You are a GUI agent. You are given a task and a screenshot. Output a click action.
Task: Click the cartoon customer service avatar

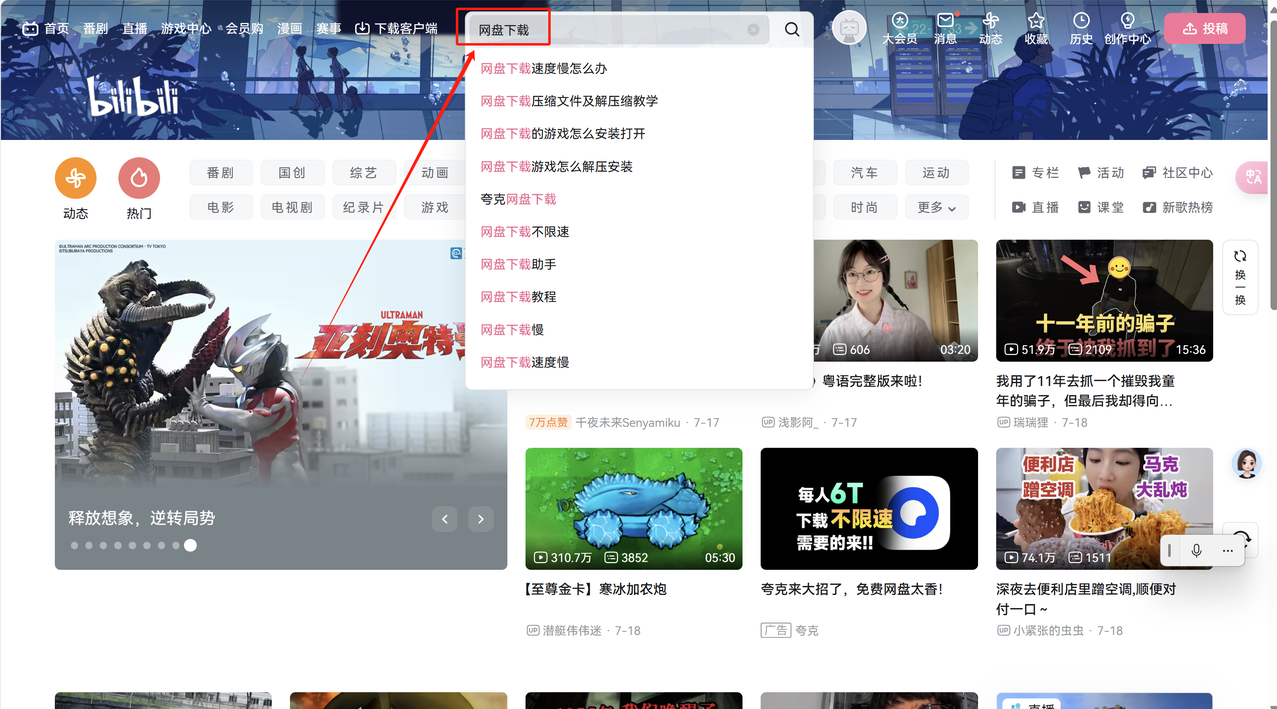click(x=1246, y=463)
